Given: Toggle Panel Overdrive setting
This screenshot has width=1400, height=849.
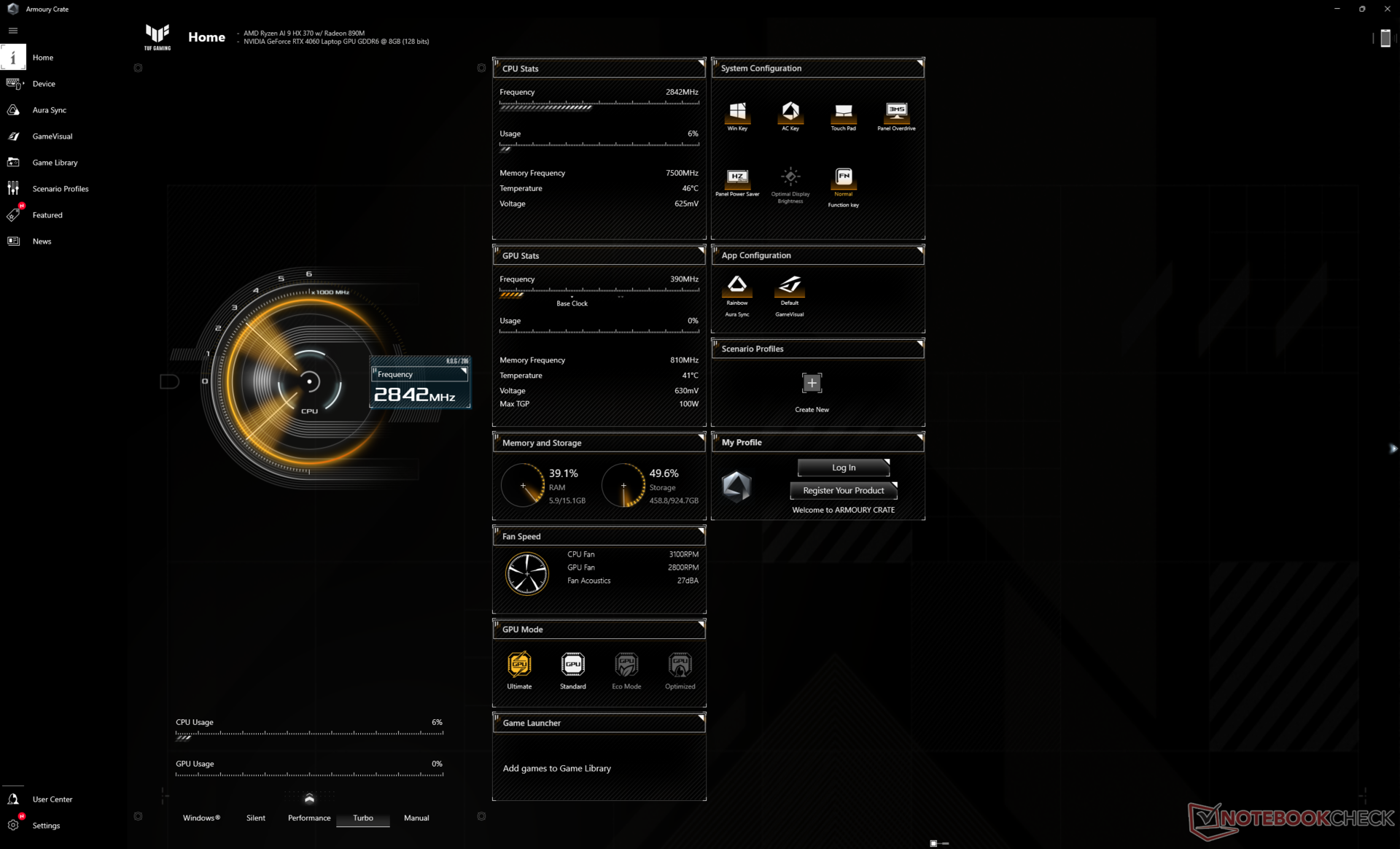Looking at the screenshot, I should [896, 112].
